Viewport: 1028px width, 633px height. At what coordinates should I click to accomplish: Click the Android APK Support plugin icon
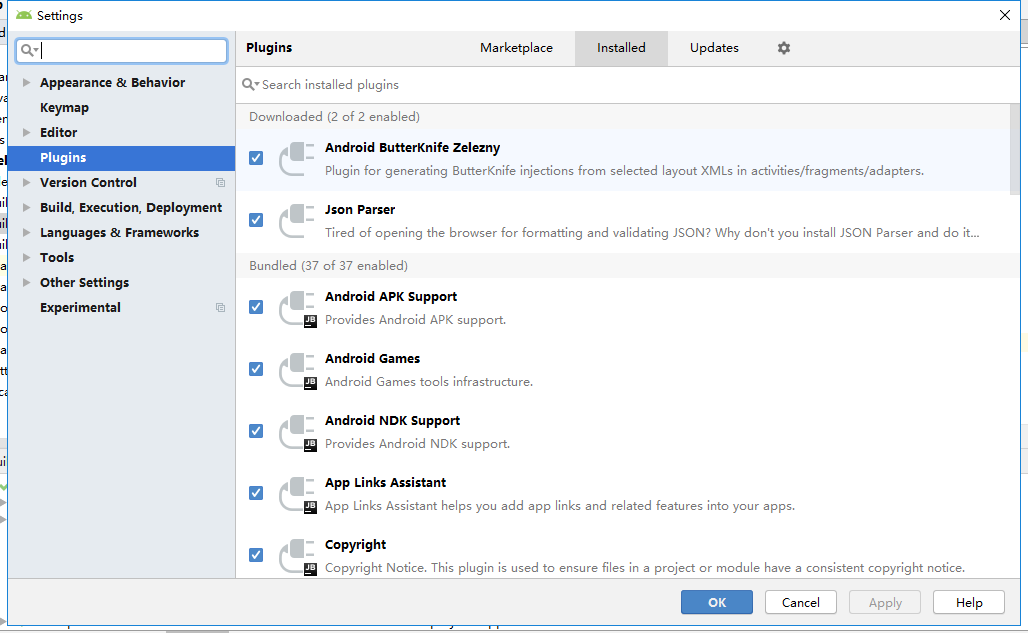[298, 309]
